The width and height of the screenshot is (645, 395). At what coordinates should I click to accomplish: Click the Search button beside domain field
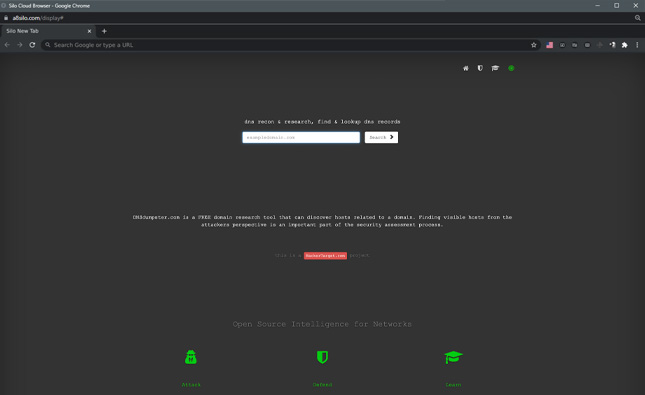point(381,137)
